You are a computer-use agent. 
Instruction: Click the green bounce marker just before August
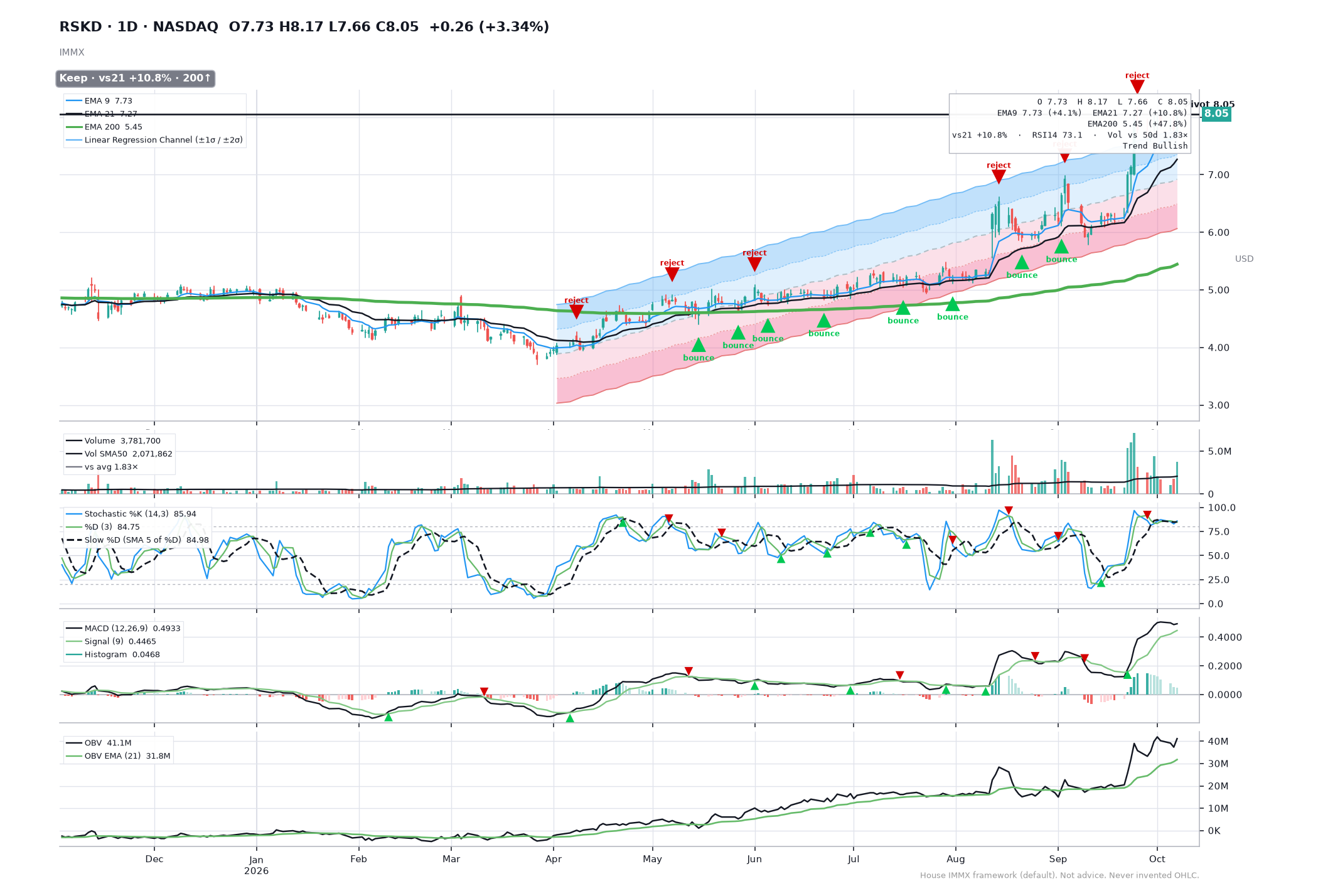(952, 304)
